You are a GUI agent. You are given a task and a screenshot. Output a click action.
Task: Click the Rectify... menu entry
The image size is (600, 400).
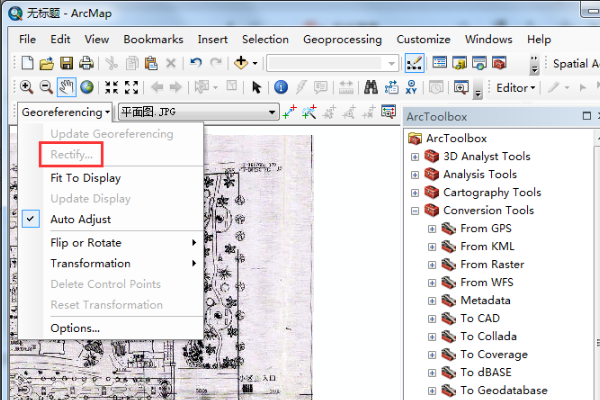(x=71, y=154)
